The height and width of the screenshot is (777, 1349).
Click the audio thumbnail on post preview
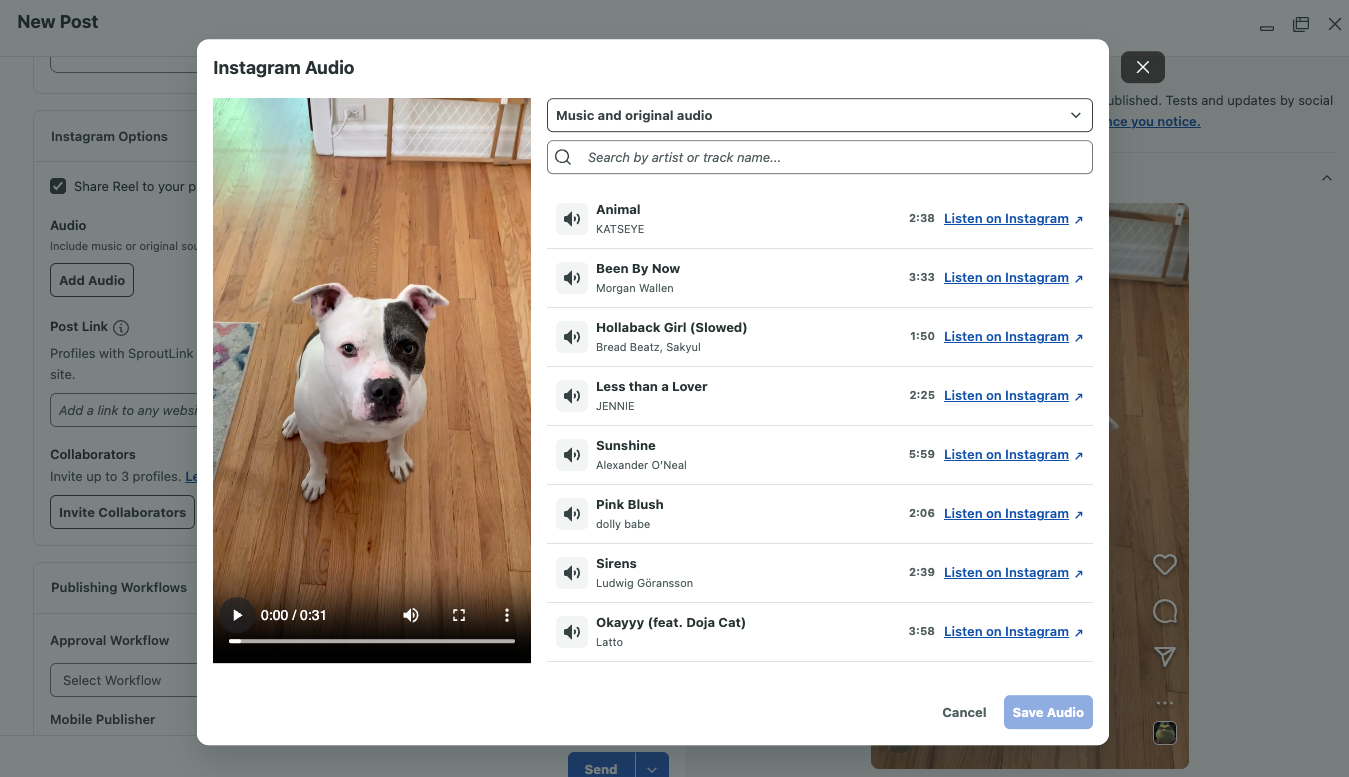coord(1164,733)
